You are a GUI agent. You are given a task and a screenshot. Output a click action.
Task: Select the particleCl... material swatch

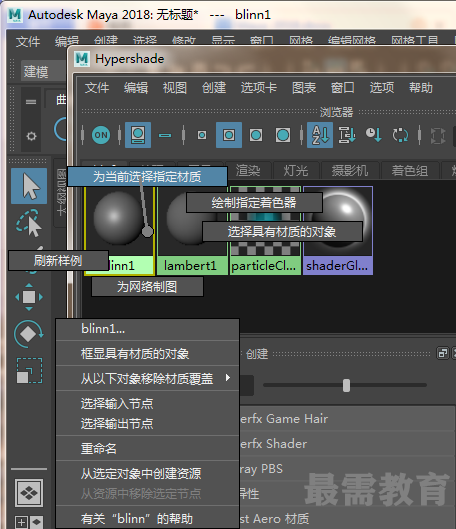[265, 230]
